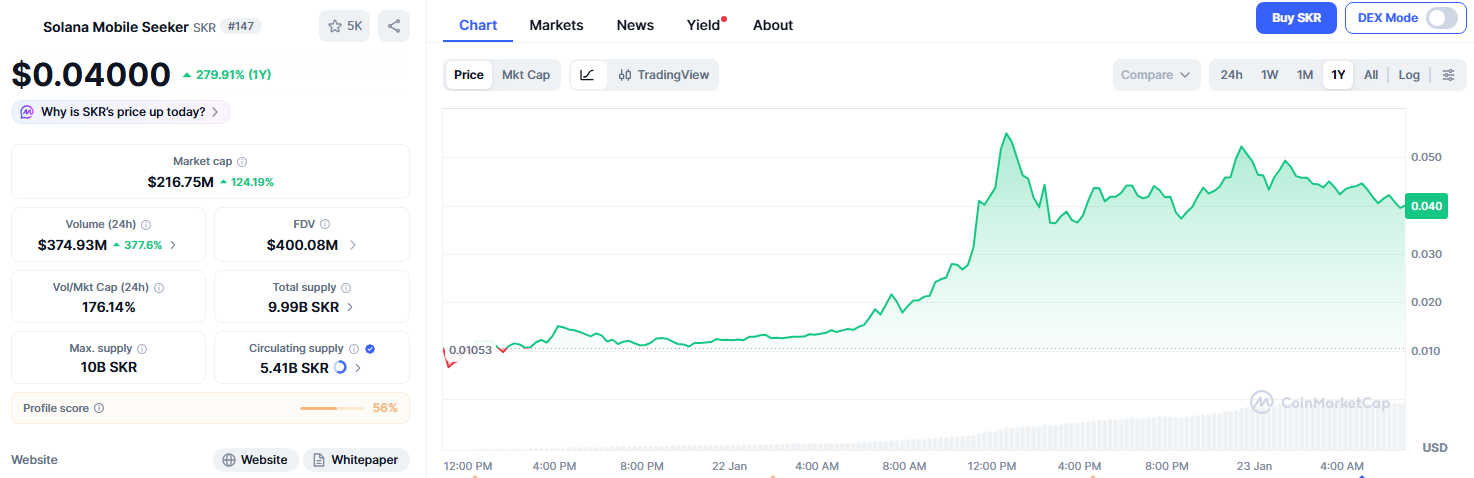Click the 10B SKR max supply value

pos(108,367)
